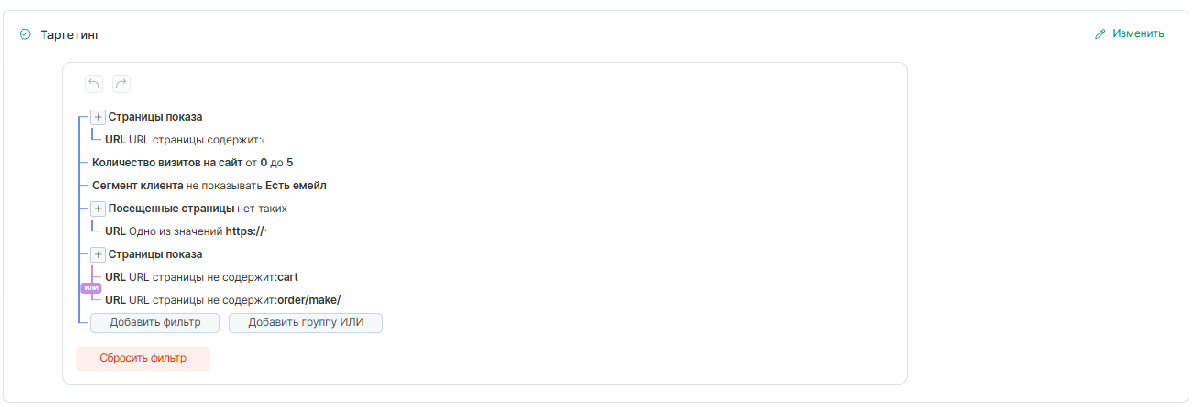The height and width of the screenshot is (407, 1200).
Task: Select the URL страницы содержит condition
Action: coord(184,140)
